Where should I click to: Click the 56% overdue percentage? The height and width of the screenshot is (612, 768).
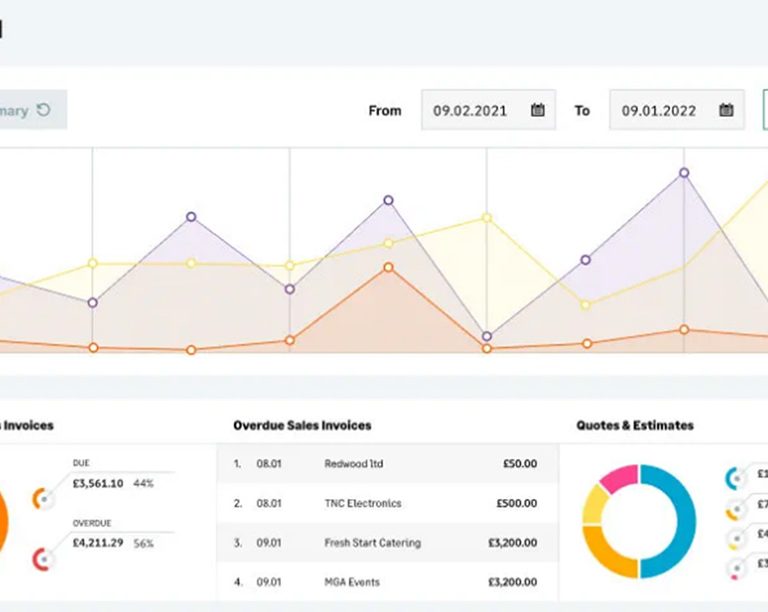click(x=144, y=543)
